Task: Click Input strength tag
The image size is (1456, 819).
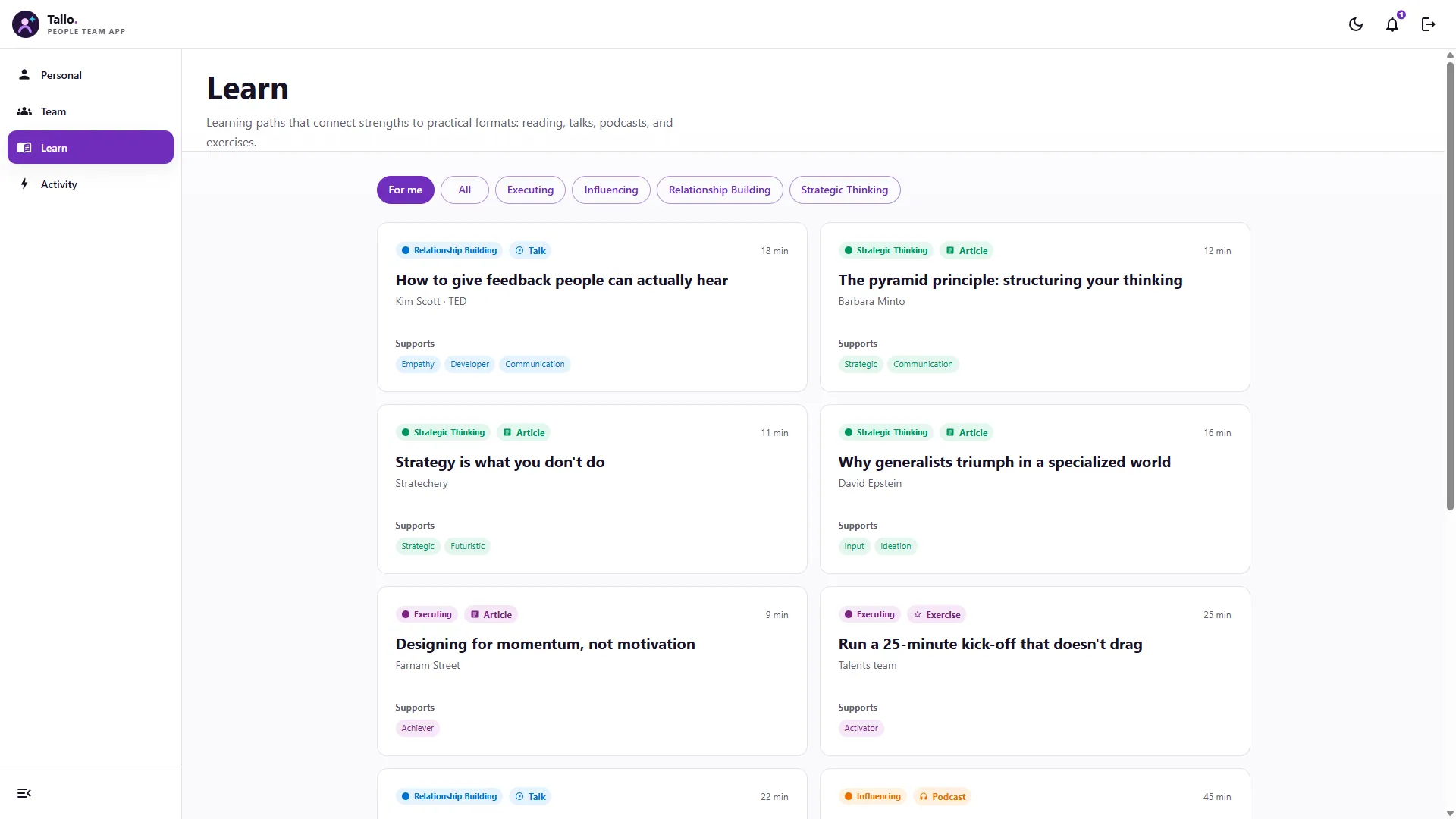Action: 854,547
